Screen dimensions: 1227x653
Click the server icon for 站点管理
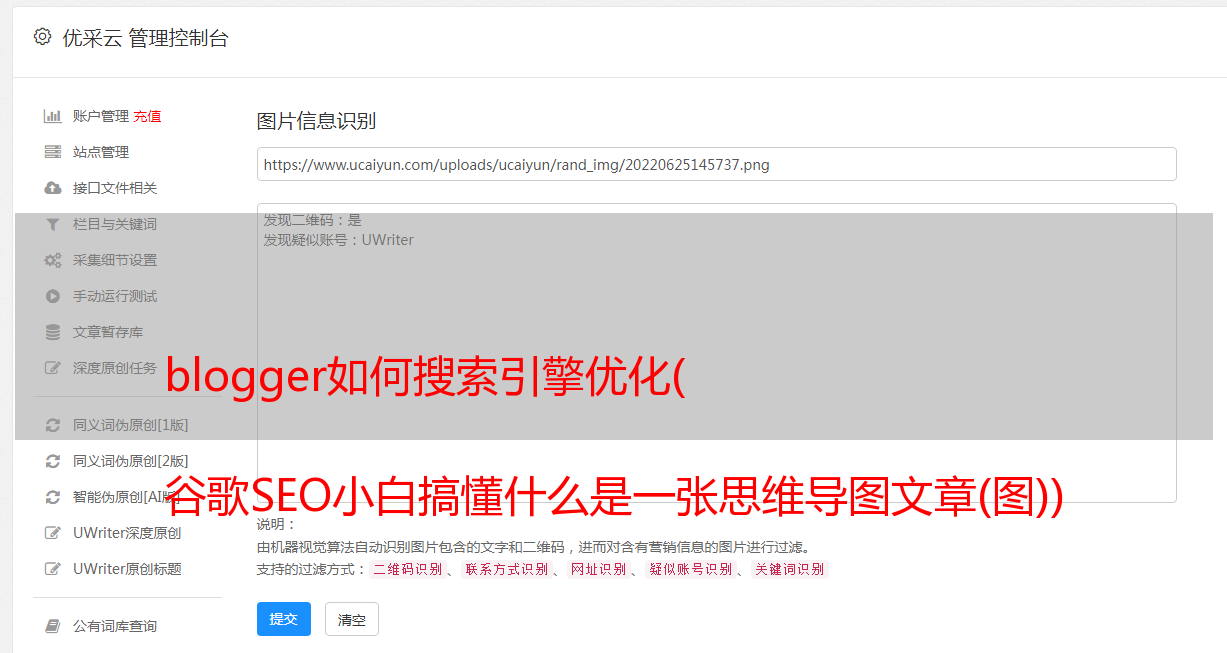[x=53, y=152]
